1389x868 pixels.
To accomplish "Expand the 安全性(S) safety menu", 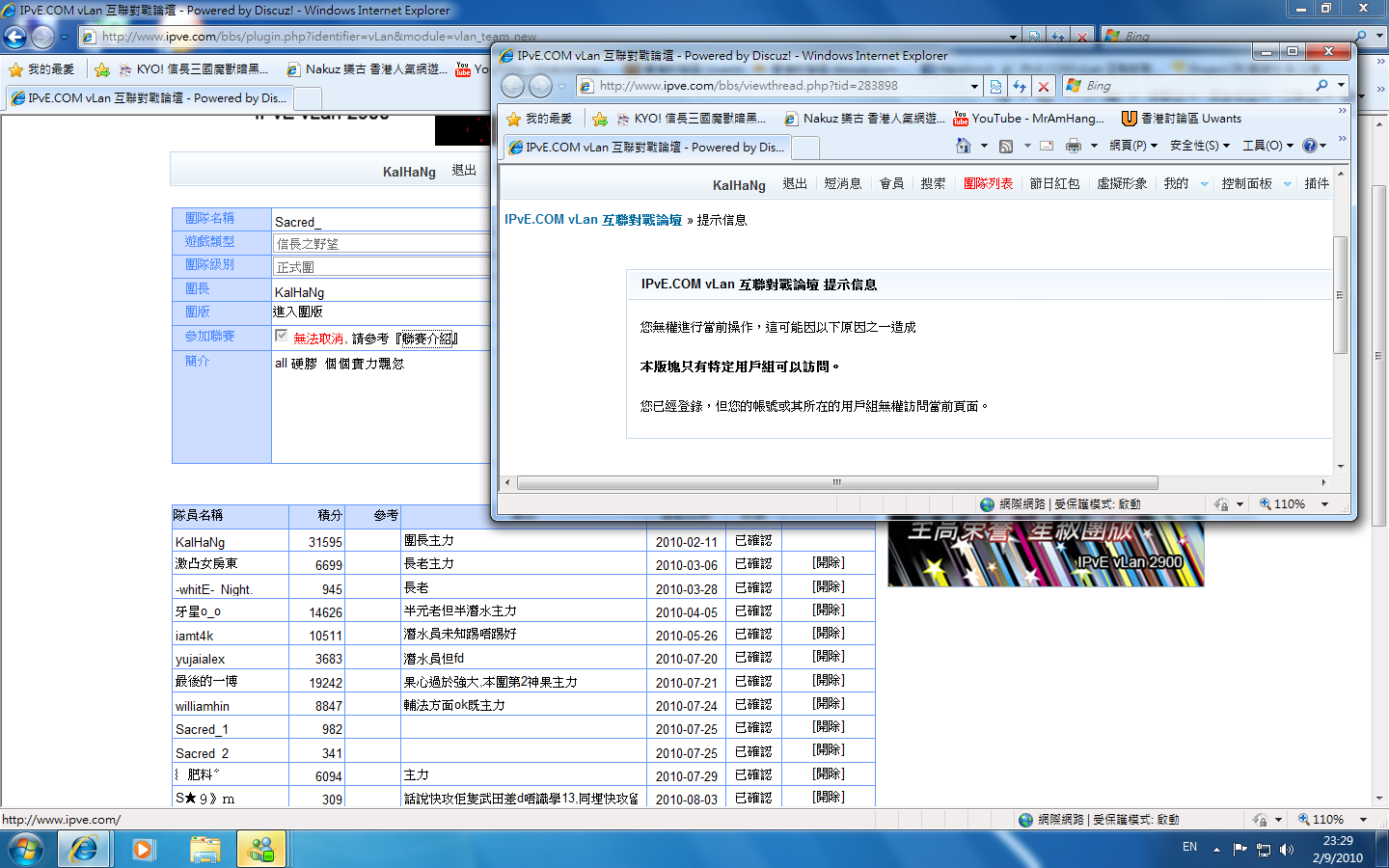I will click(x=1199, y=146).
